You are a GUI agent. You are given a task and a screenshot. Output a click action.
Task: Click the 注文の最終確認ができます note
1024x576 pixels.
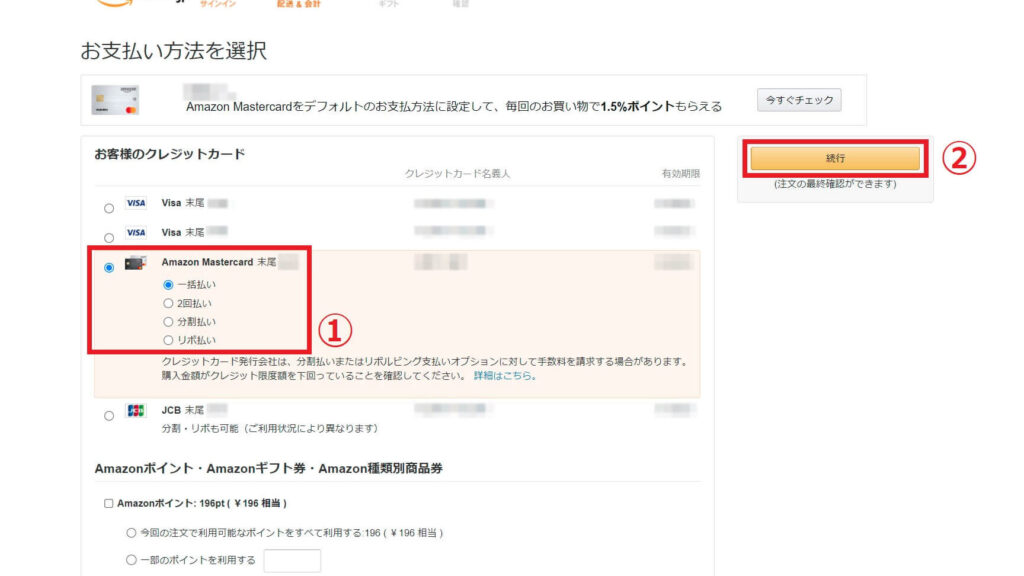[835, 184]
